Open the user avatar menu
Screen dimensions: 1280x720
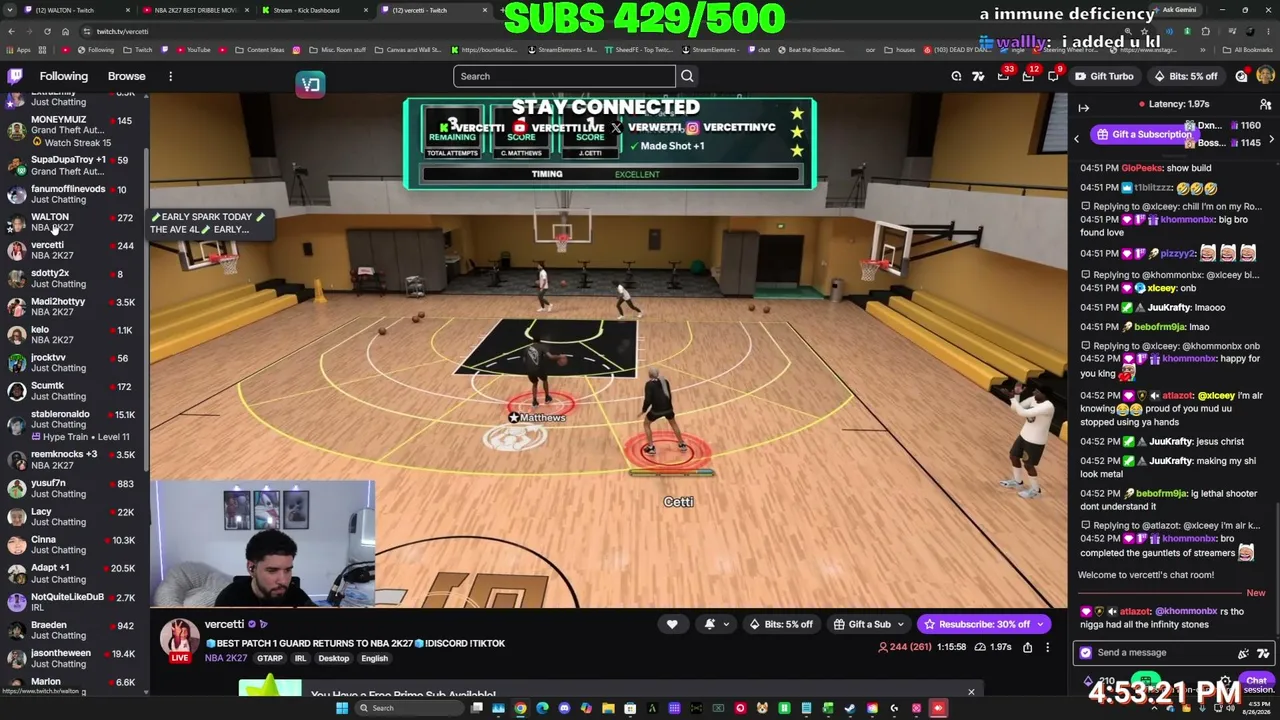(1265, 76)
